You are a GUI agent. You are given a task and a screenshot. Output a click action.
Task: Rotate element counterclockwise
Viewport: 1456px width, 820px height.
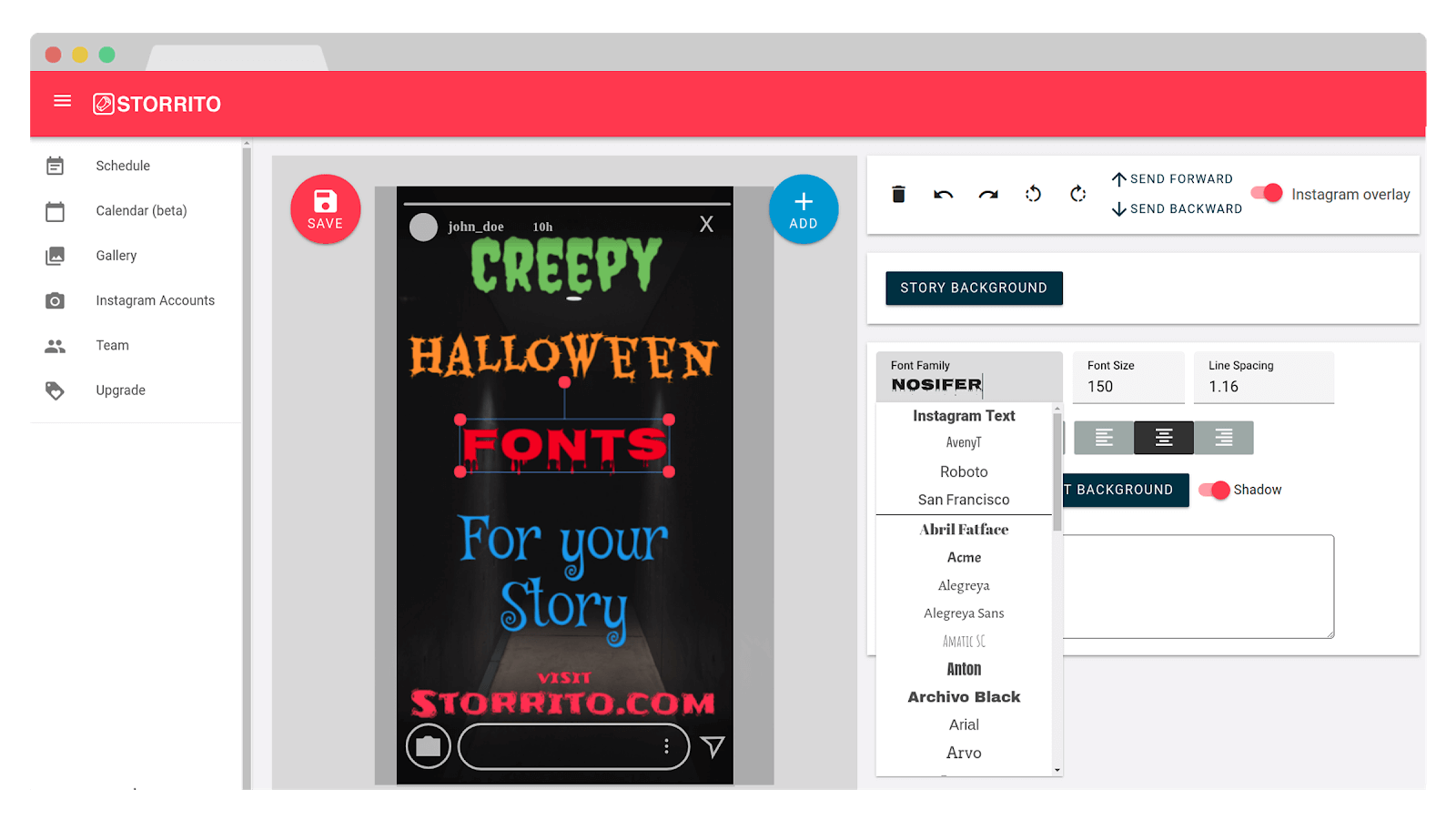point(1033,194)
